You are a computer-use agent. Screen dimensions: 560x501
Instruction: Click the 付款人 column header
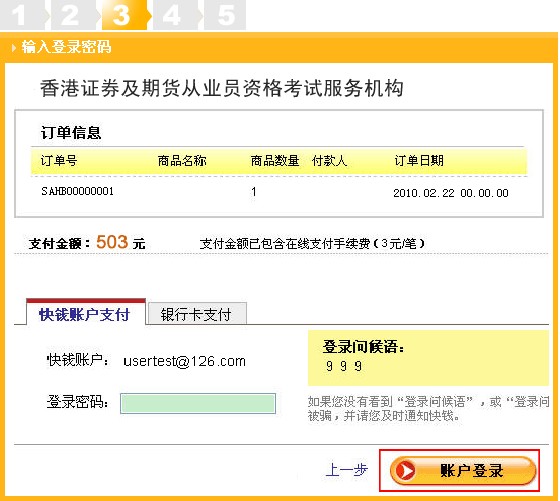point(330,161)
